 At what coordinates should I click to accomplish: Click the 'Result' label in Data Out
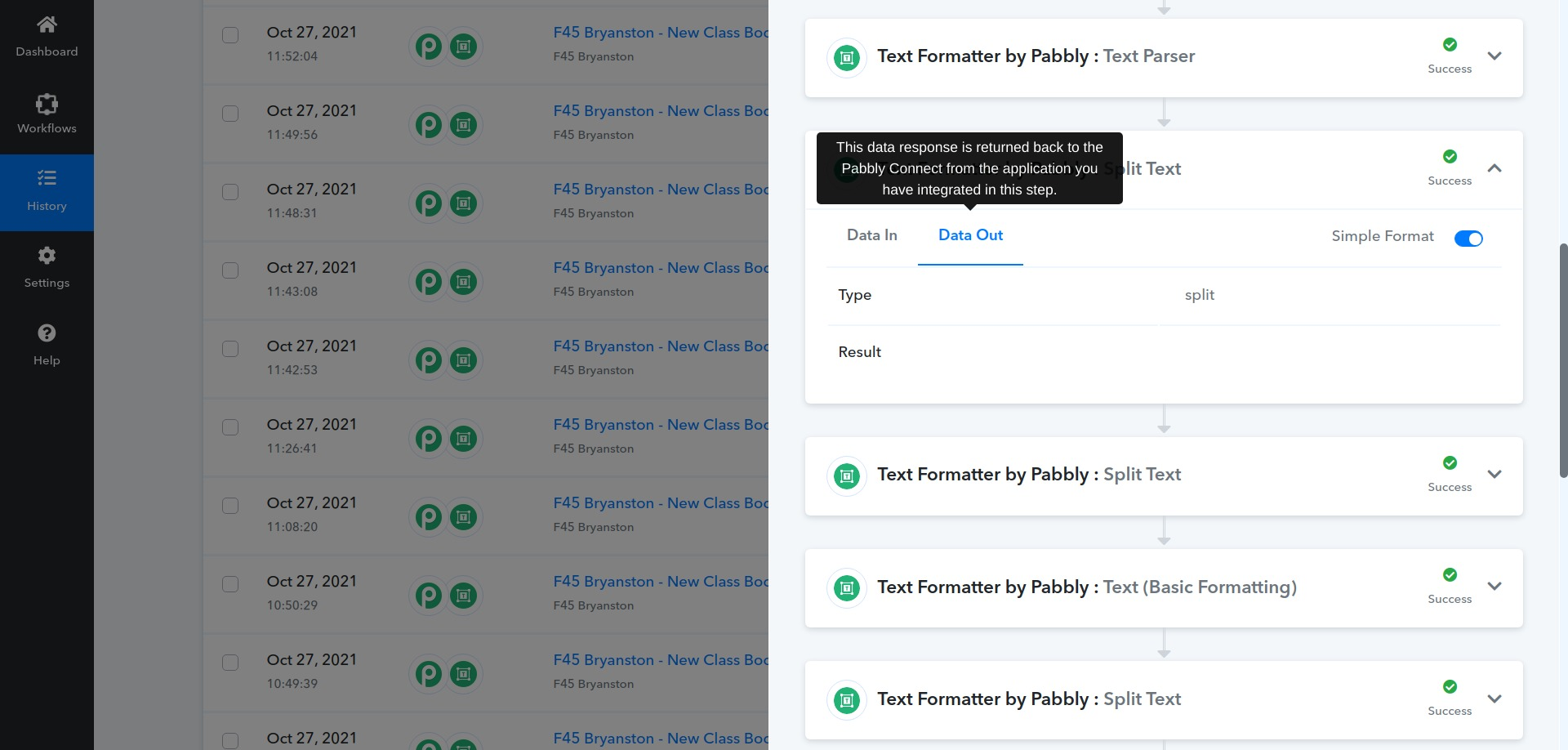[859, 352]
